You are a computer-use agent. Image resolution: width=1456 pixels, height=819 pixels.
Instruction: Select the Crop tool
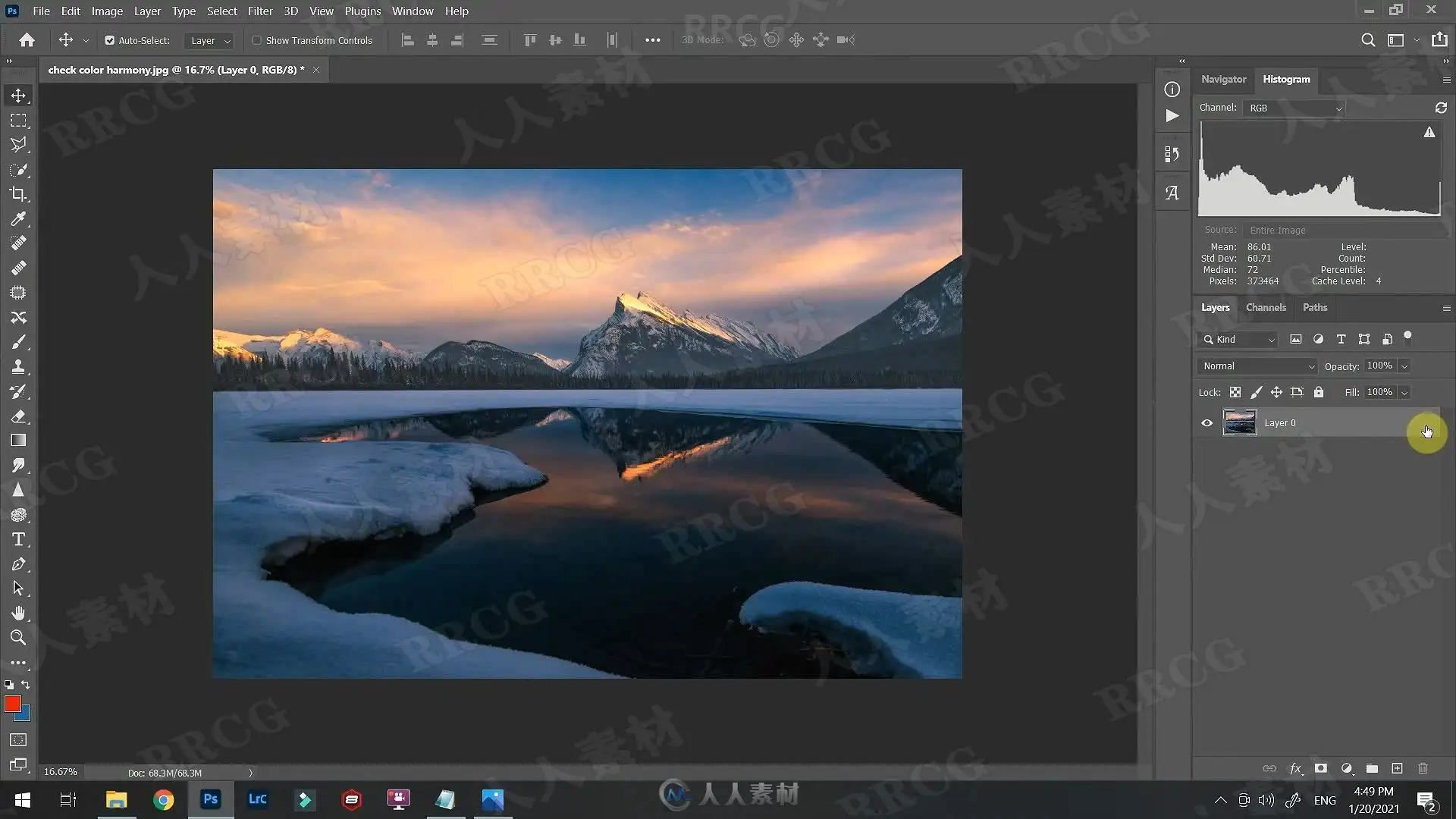pyautogui.click(x=18, y=194)
